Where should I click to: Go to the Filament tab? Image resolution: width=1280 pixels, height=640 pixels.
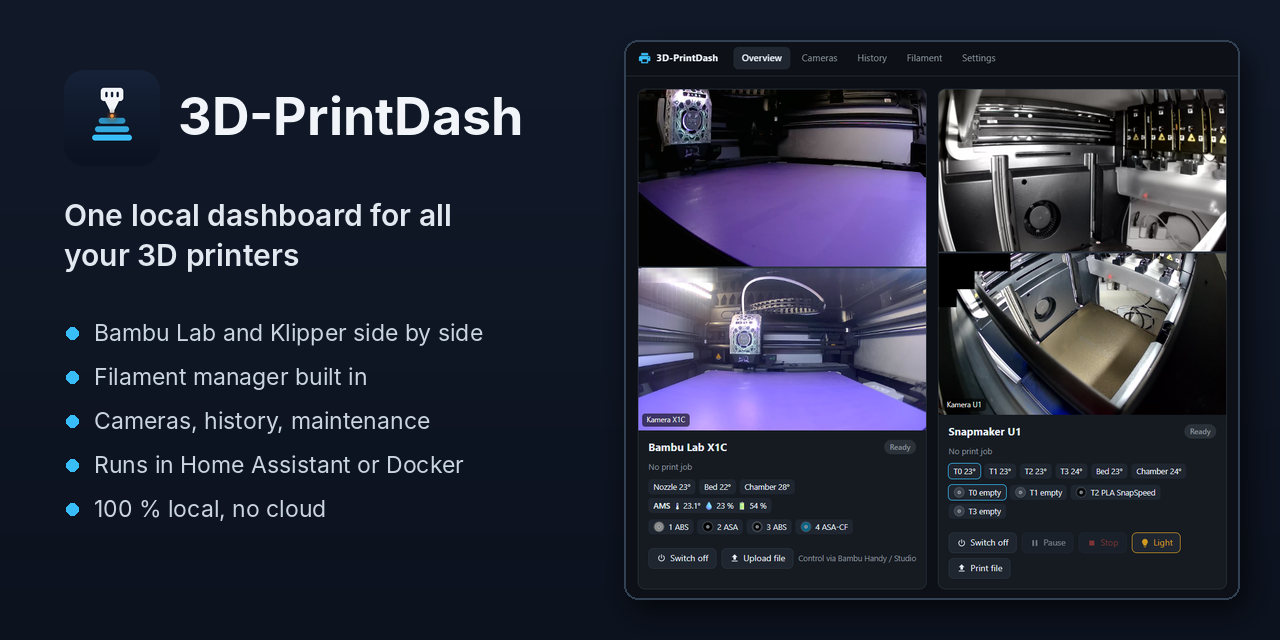coord(924,58)
